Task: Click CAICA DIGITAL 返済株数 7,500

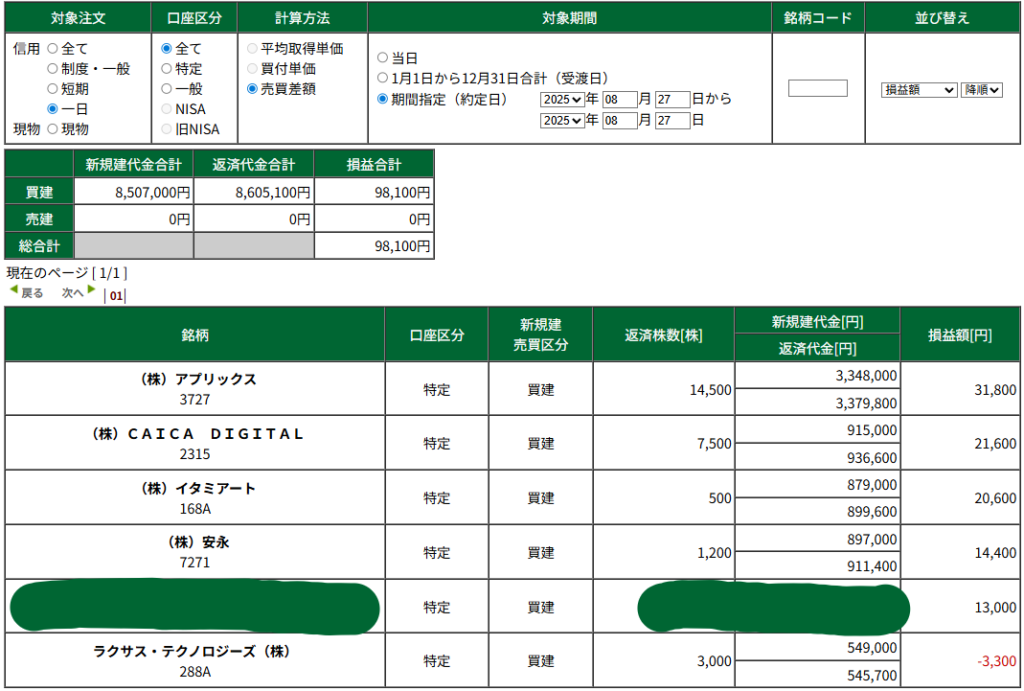Action: [x=714, y=444]
